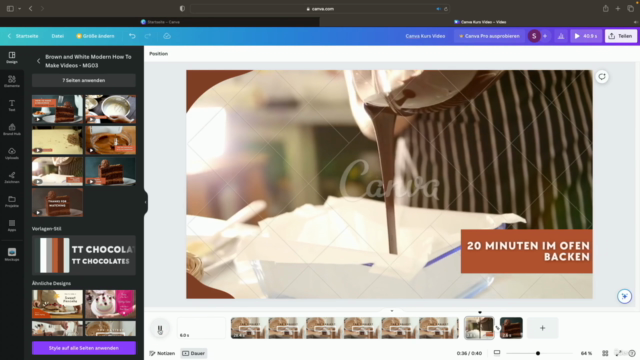Click the cloud save status icon

(167, 36)
